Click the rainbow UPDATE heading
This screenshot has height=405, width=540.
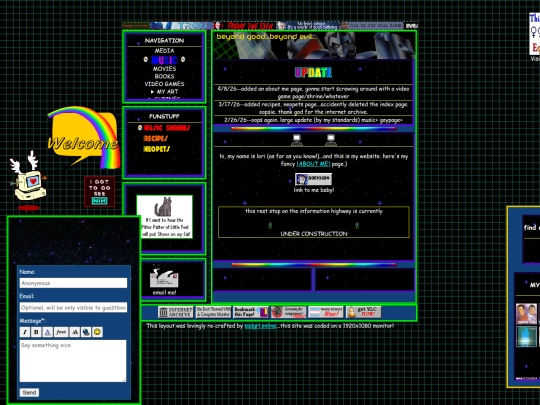tap(313, 72)
